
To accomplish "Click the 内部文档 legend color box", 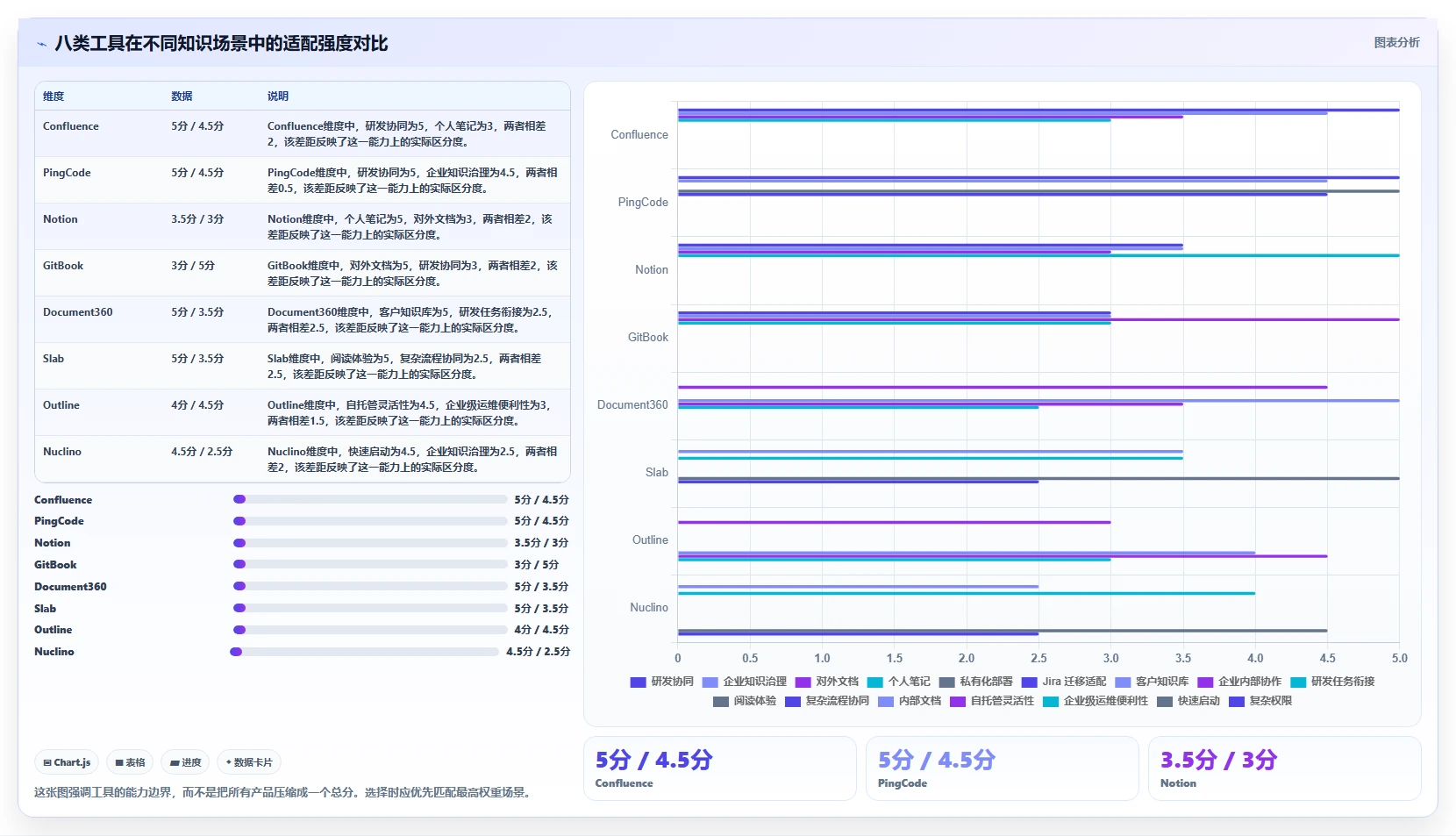I will (886, 701).
